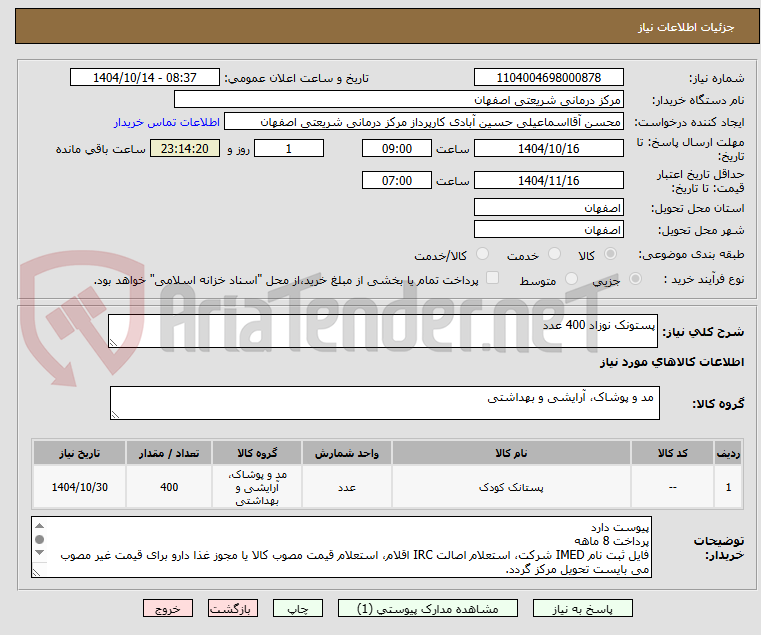
Task: Toggle the 'اسناد خزانه اسلامی' payment checkbox
Action: 493,278
